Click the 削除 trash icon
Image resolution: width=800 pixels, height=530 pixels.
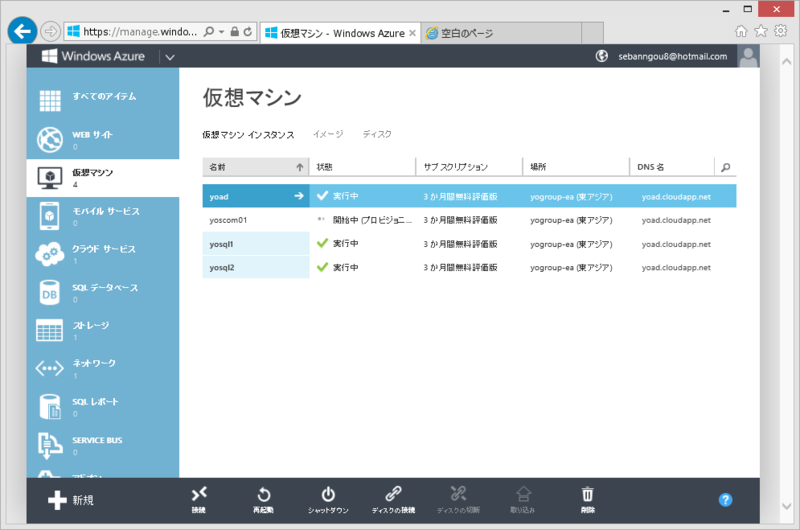pos(588,494)
